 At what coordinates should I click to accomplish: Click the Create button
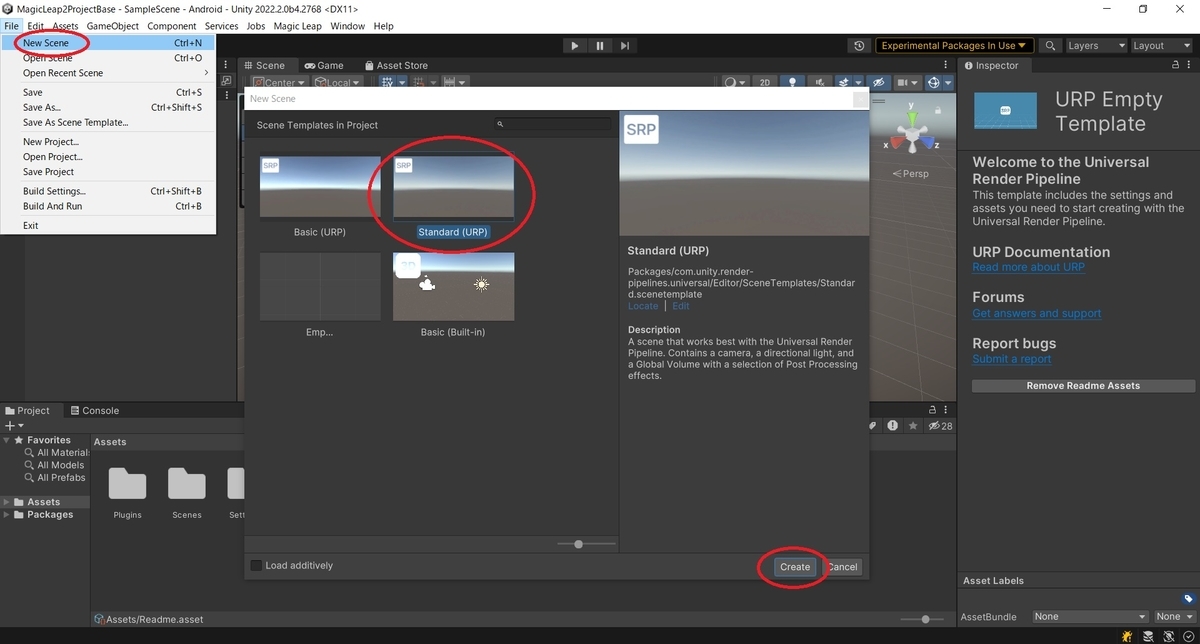(795, 567)
